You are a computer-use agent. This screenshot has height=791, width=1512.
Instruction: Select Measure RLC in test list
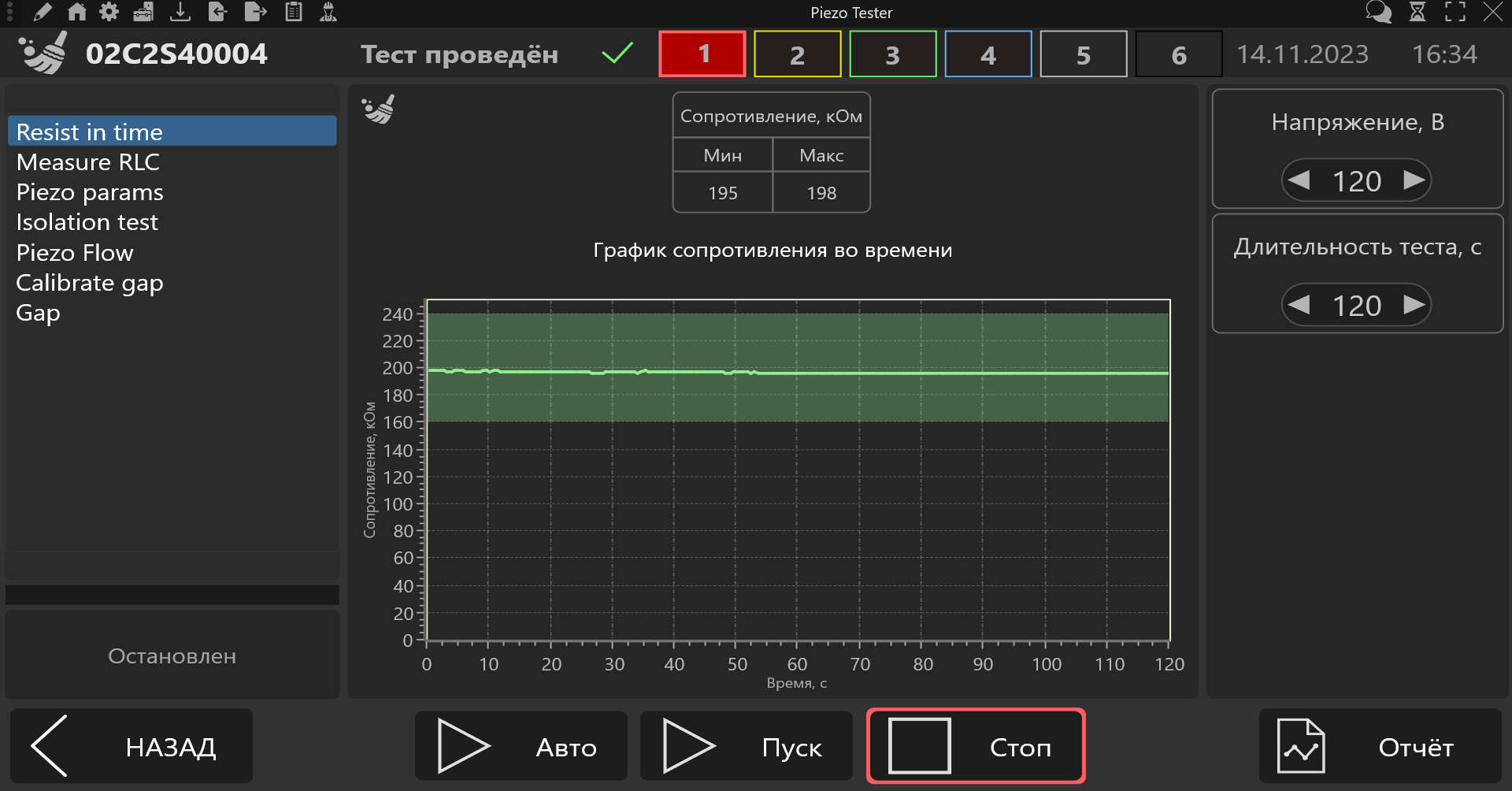(x=88, y=162)
